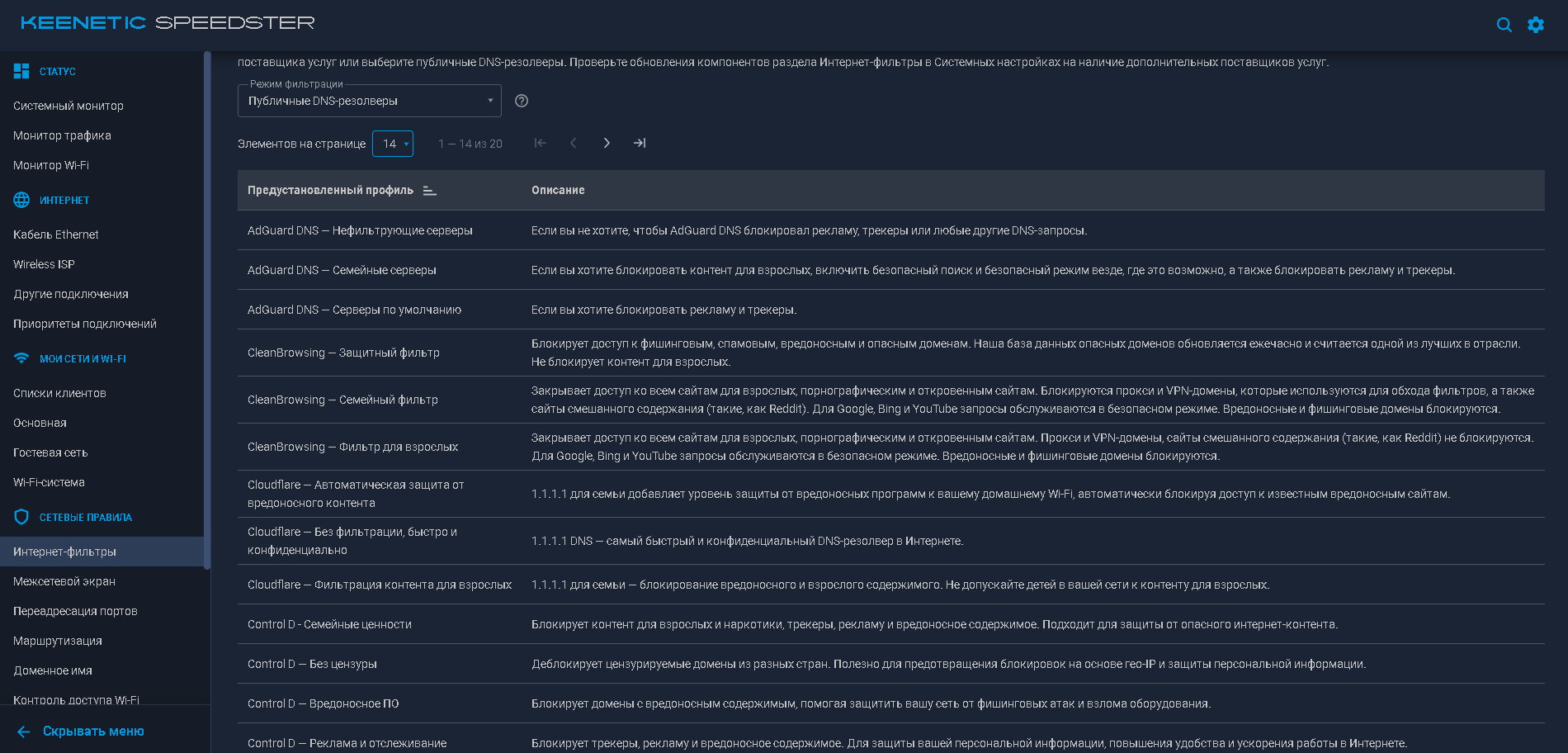
Task: Open Приоритеты подключений menu item
Action: point(85,324)
